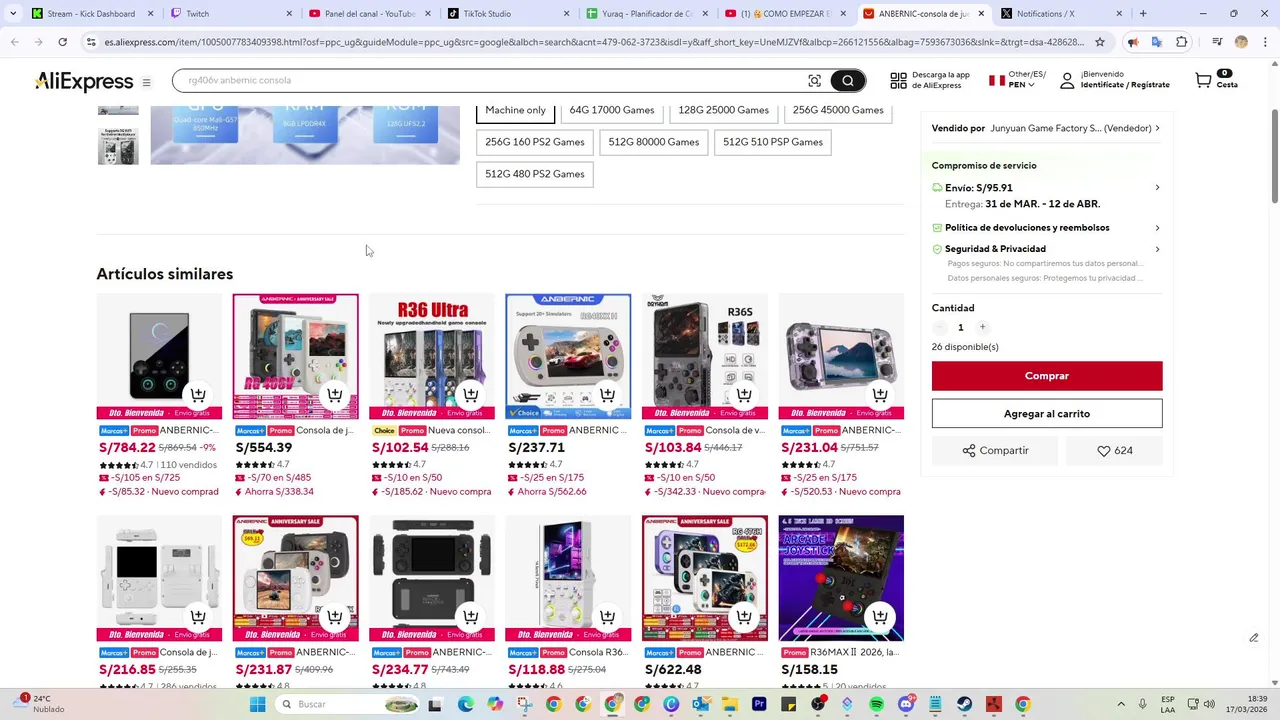This screenshot has width=1280, height=720.
Task: Switch to the Twitch tab
Action: [229, 14]
